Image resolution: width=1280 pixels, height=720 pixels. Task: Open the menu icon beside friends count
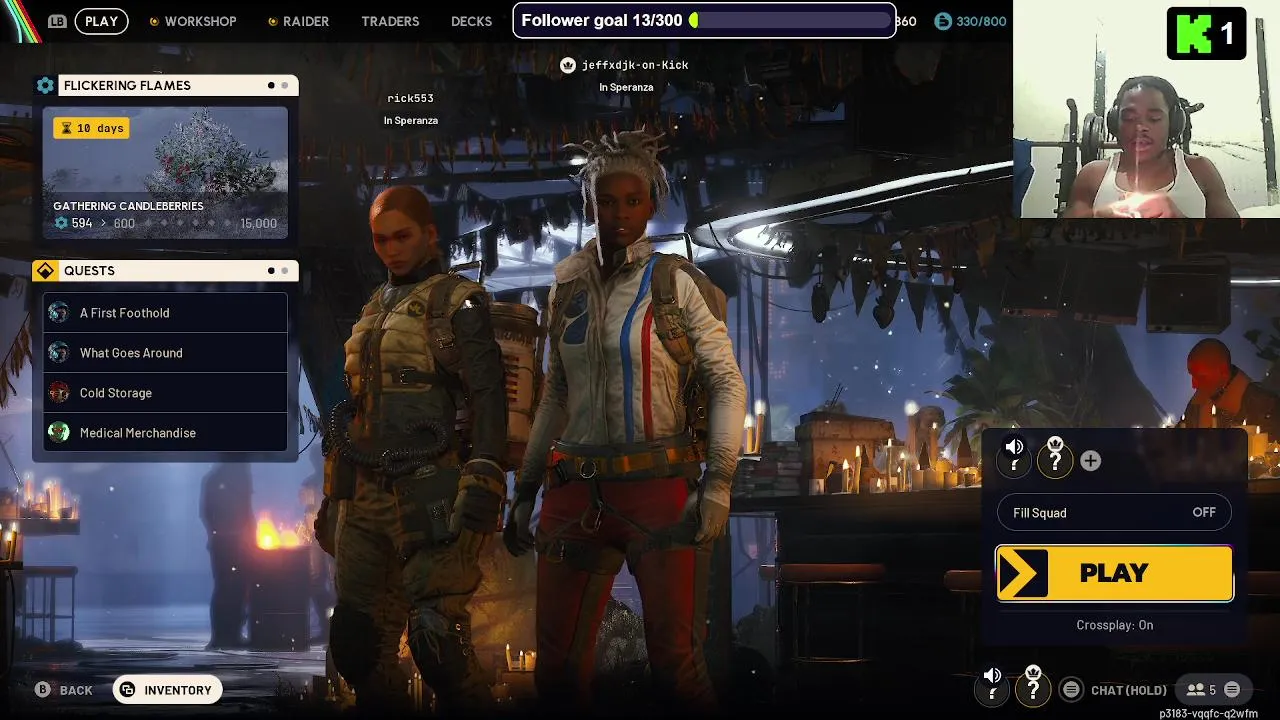coord(1232,690)
